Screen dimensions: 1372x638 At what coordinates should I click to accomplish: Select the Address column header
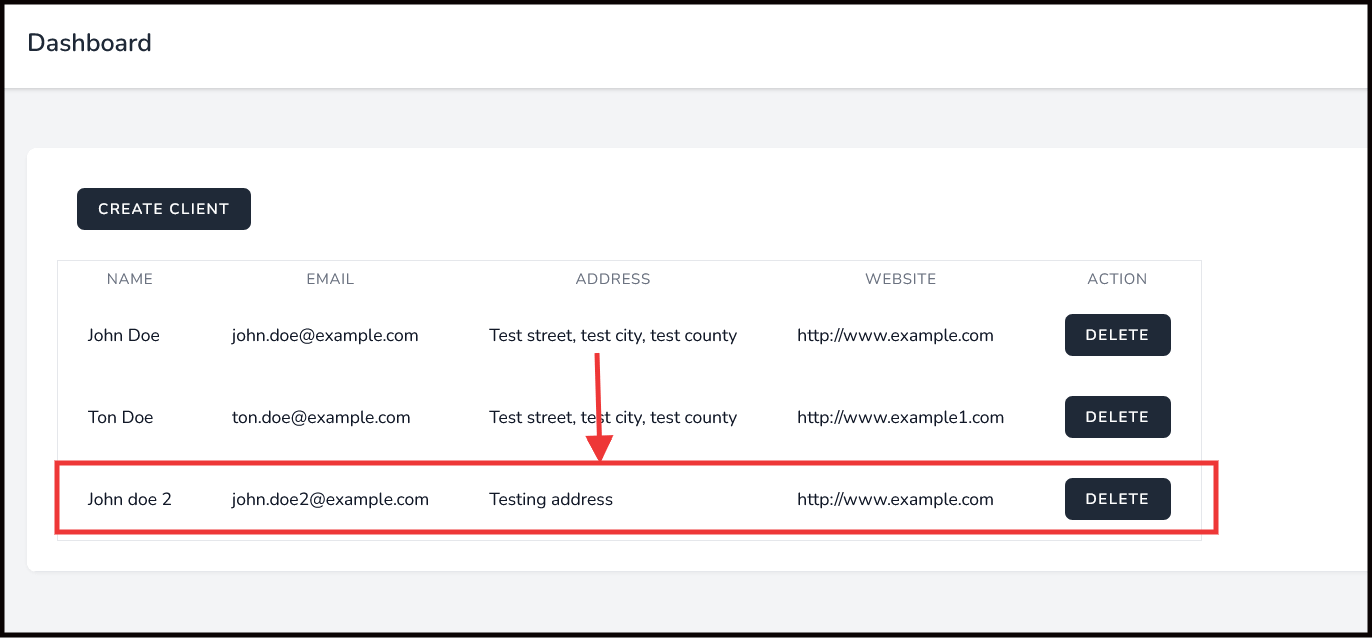pos(613,279)
